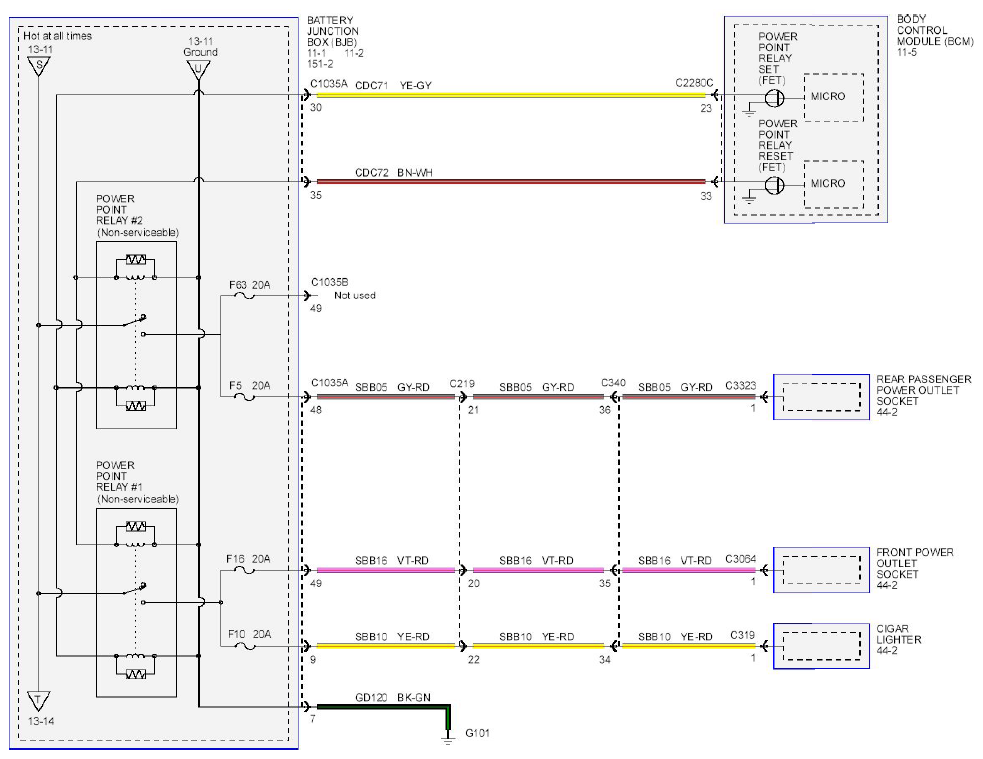Click the 'C3323' connector label
This screenshot has width=983, height=759.
click(x=741, y=385)
